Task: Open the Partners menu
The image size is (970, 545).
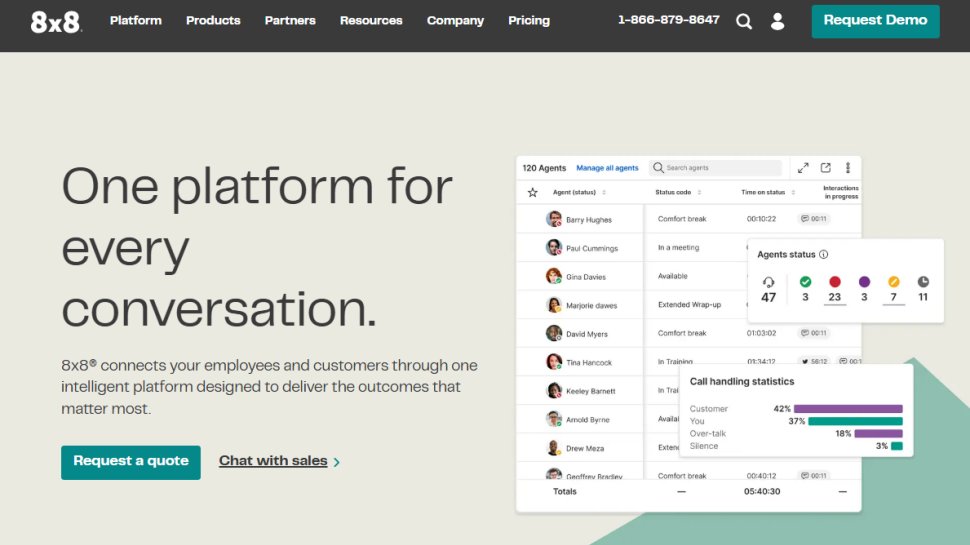Action: point(290,20)
